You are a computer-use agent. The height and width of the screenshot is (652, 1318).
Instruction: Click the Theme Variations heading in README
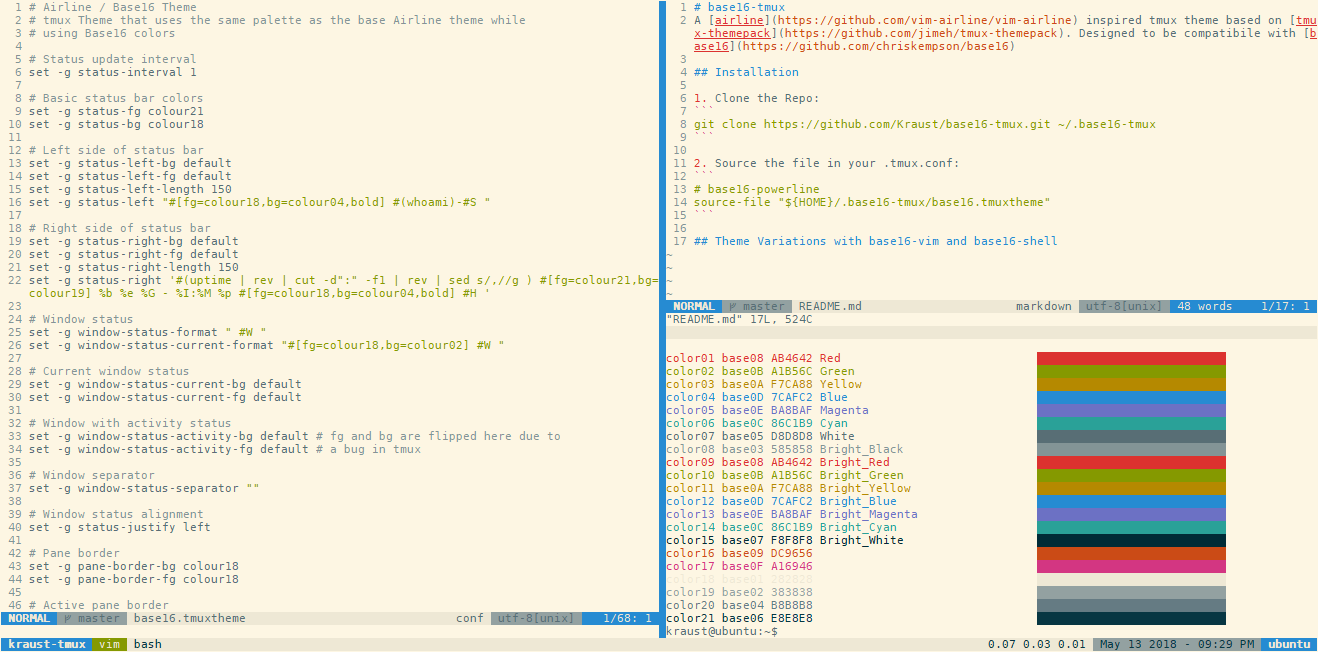tap(876, 241)
